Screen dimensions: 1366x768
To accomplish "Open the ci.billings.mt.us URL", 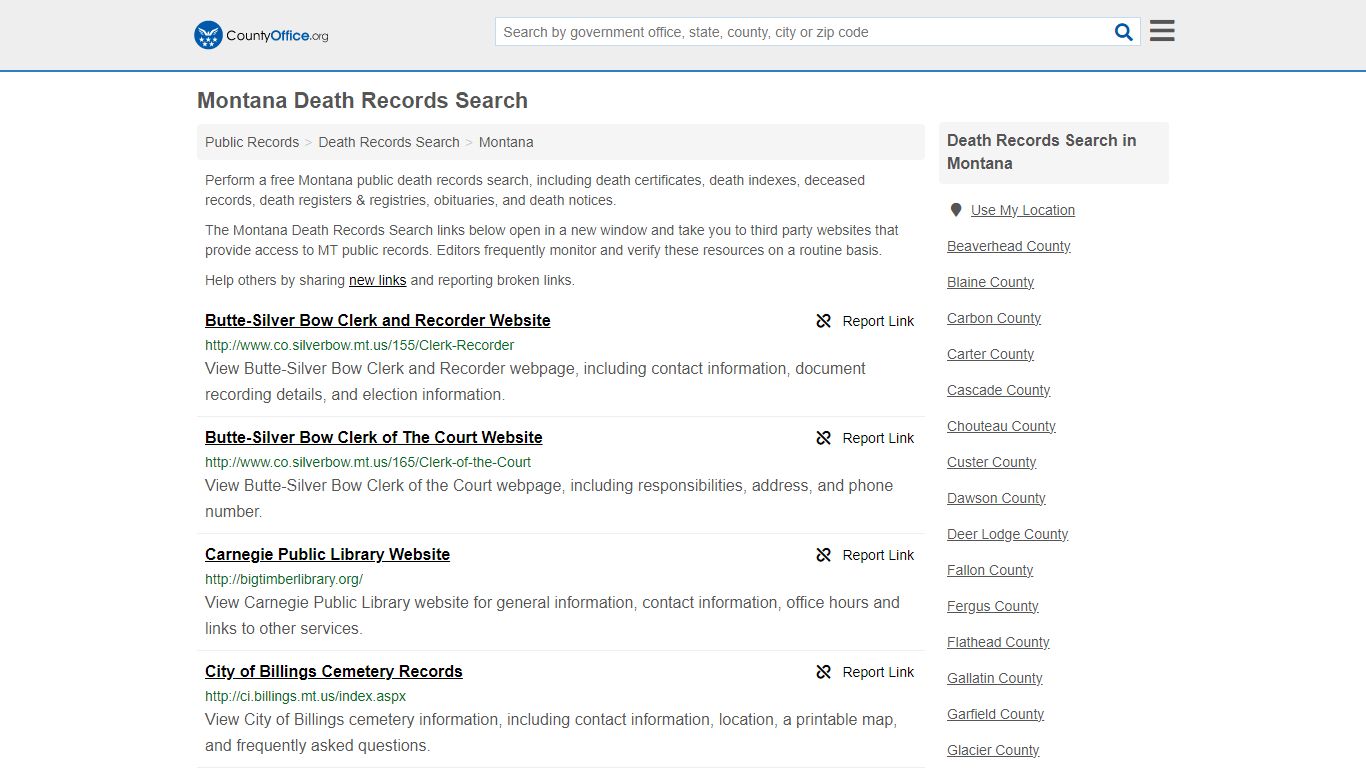I will click(305, 696).
